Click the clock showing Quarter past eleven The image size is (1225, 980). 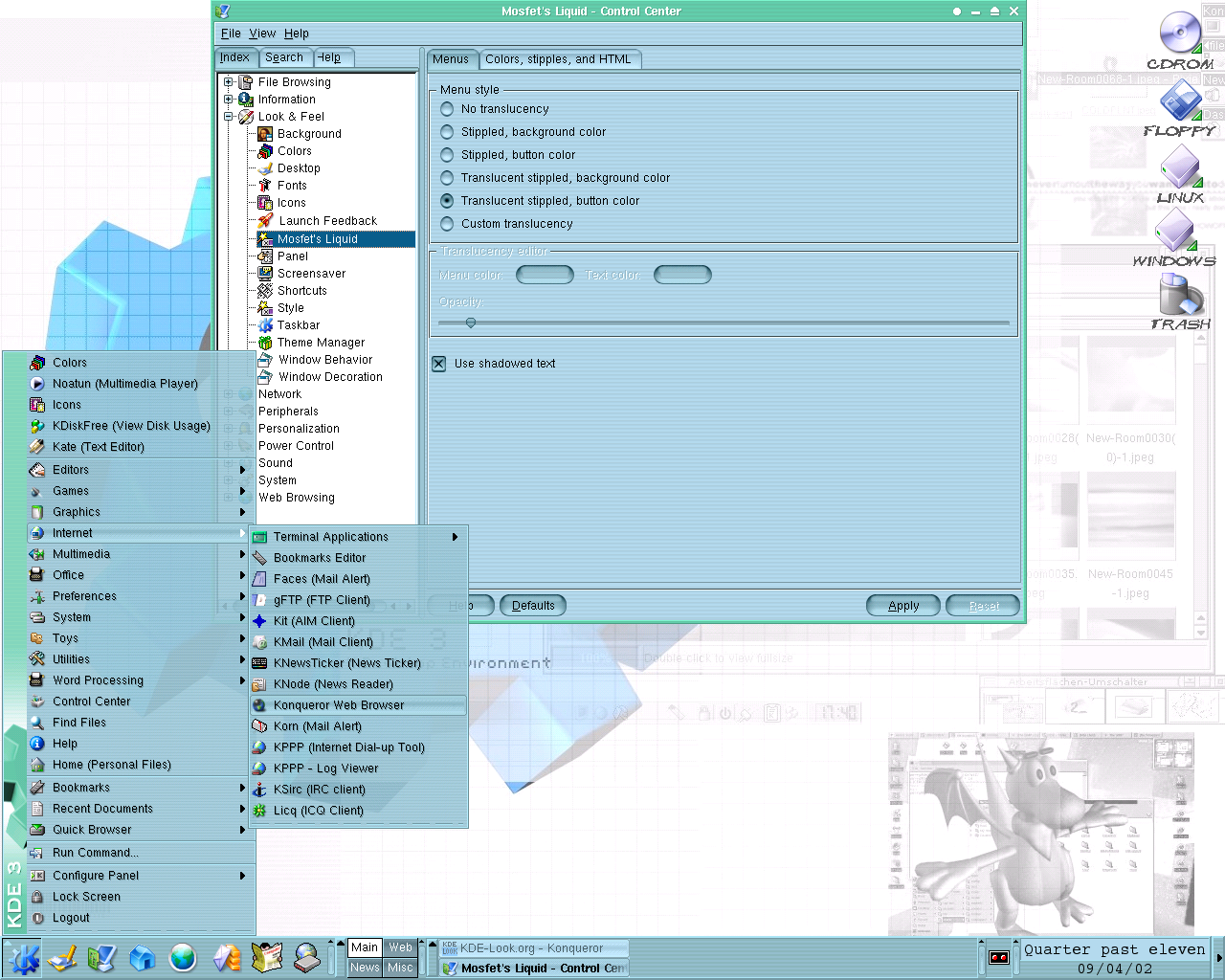coord(1115,958)
